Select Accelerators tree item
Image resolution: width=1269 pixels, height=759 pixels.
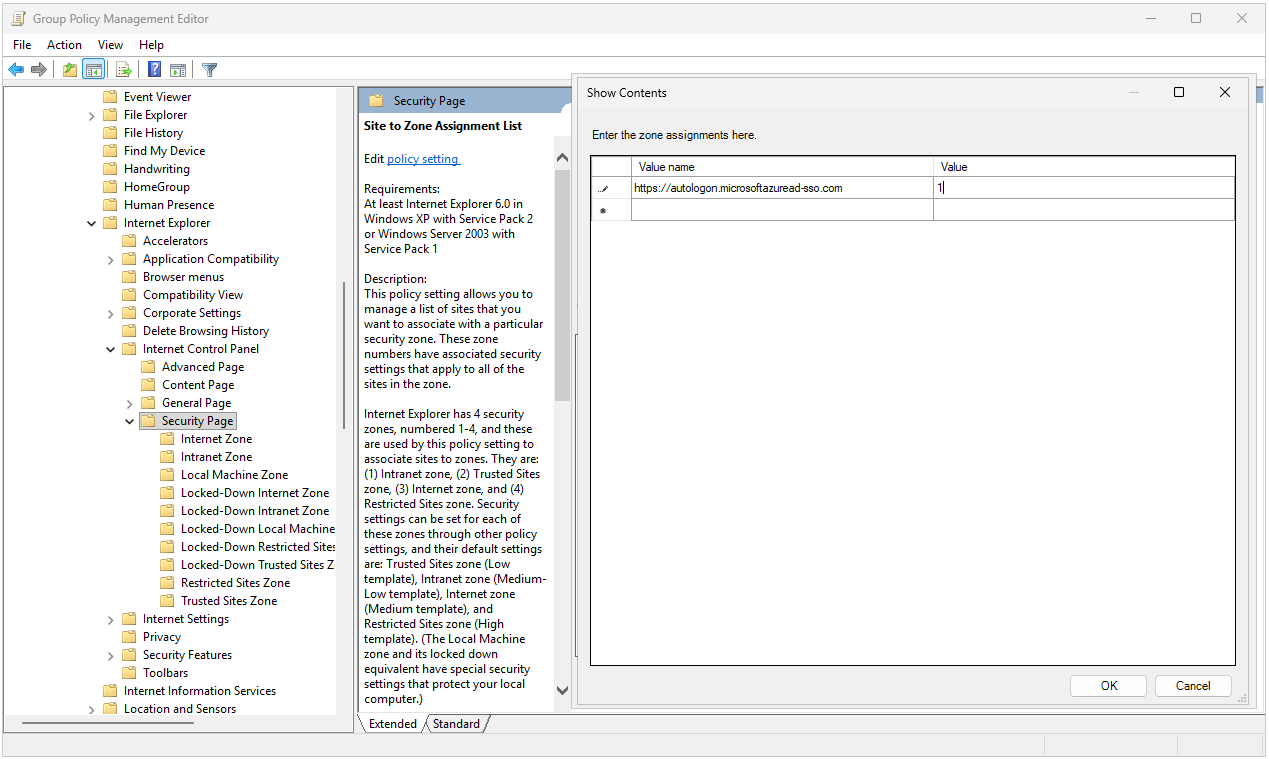pos(175,241)
